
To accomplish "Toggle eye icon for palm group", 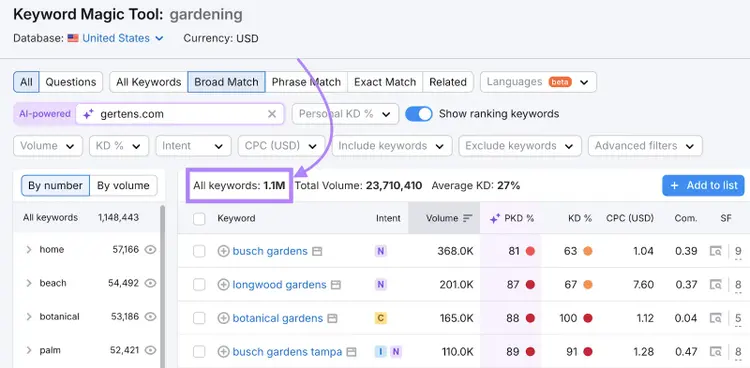I will tap(151, 350).
